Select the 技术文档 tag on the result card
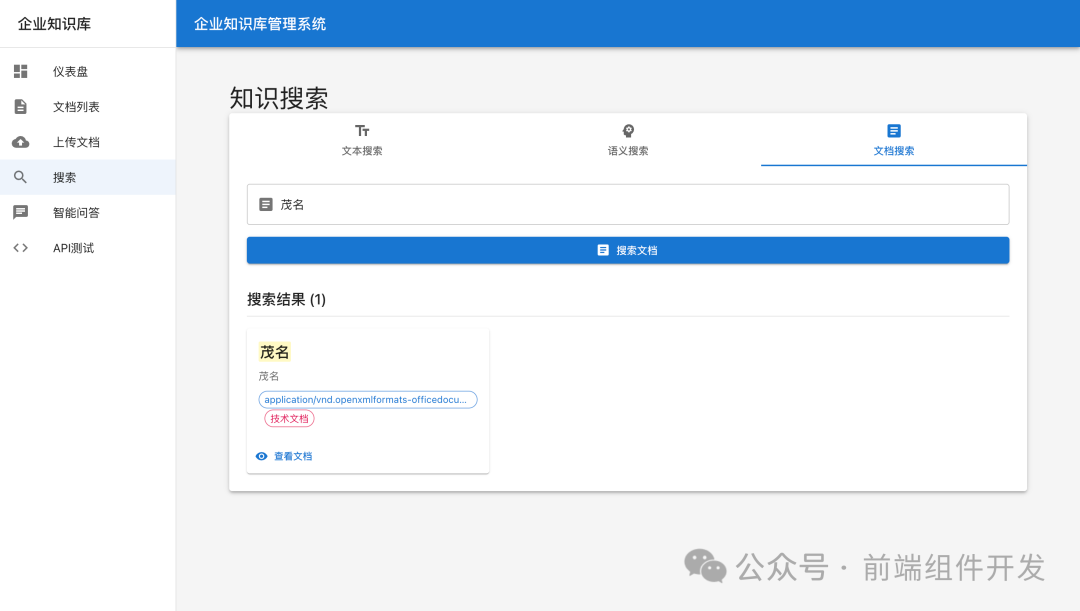The width and height of the screenshot is (1080, 611). pyautogui.click(x=290, y=418)
